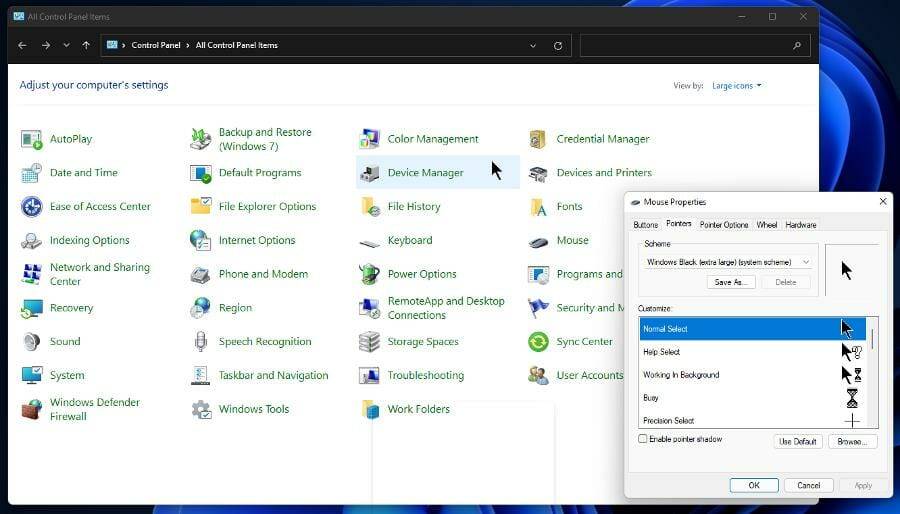Open the Sound speaker icon

tap(32, 342)
